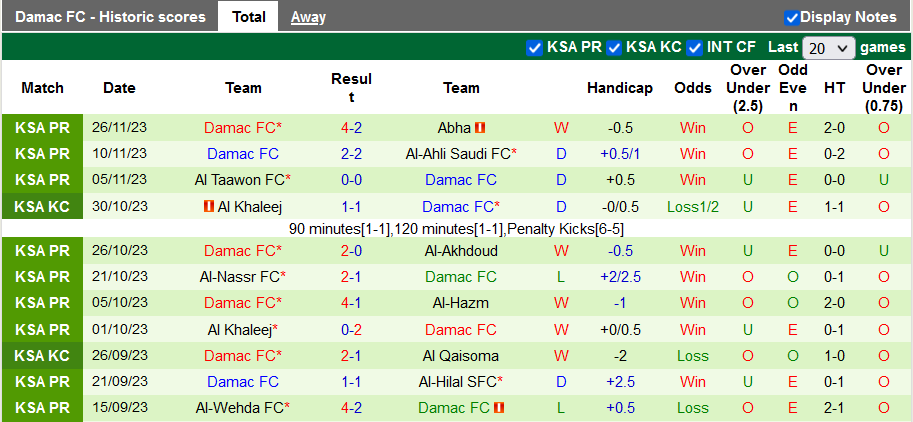Open the last games count dropdown

pos(828,47)
